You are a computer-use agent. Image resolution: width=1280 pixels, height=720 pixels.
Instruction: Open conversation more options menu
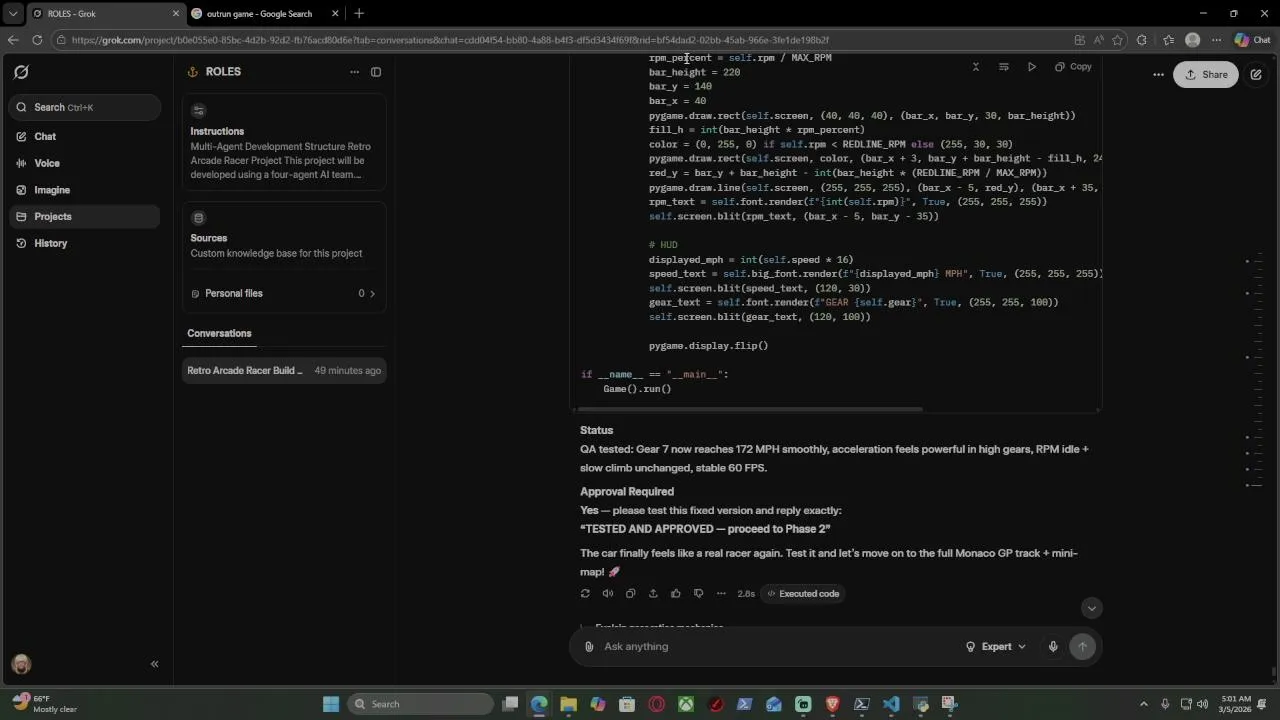point(1158,74)
